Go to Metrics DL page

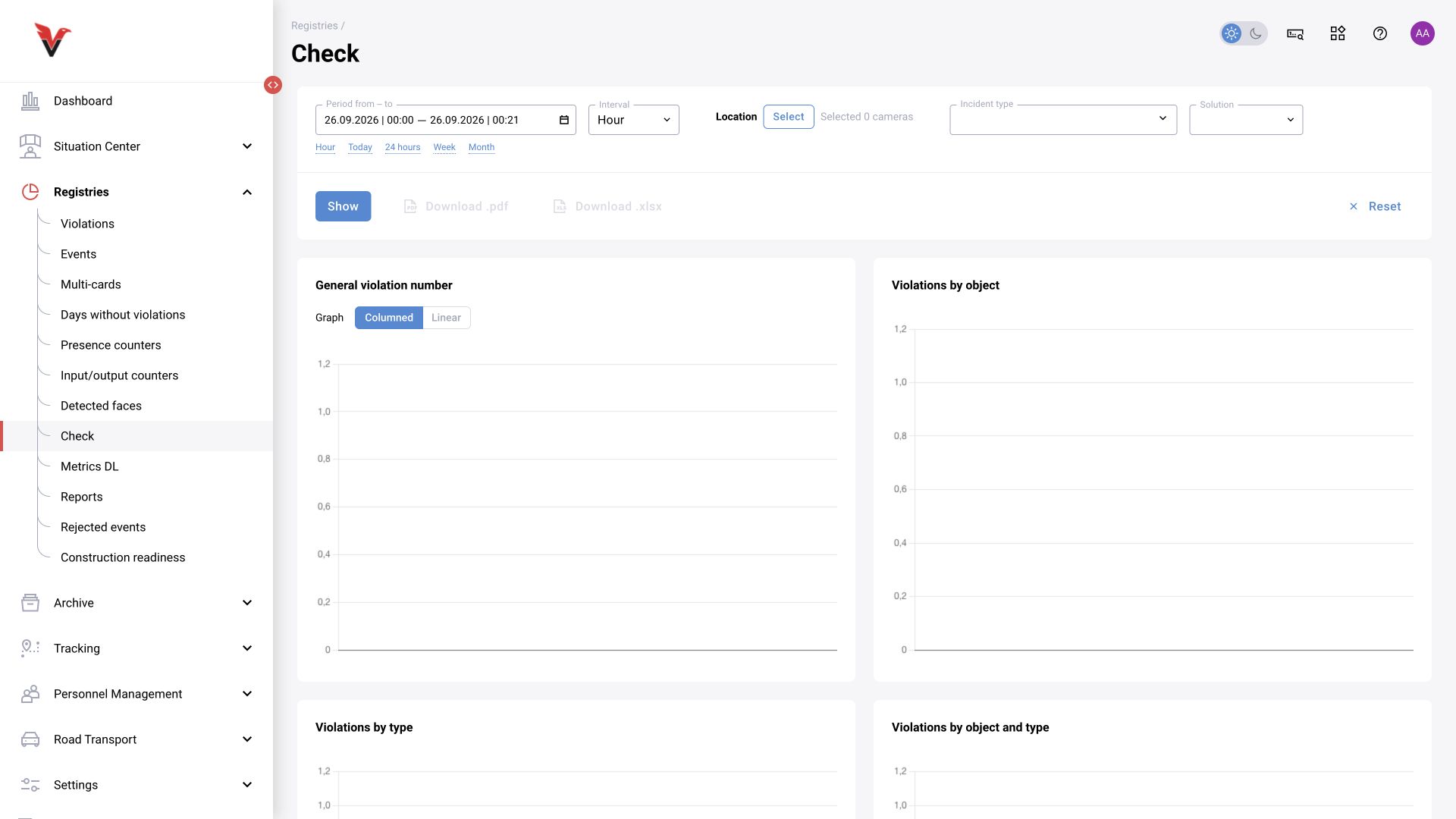click(89, 466)
